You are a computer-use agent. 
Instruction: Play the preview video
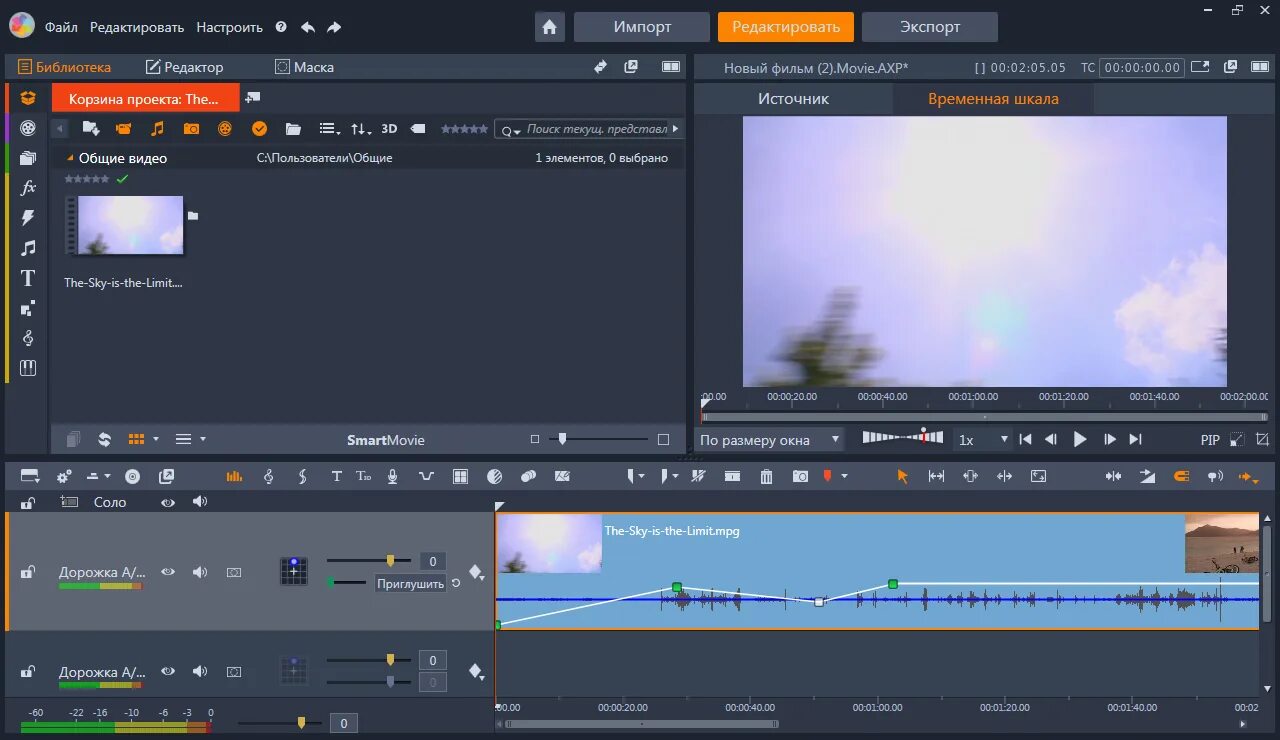tap(1080, 439)
